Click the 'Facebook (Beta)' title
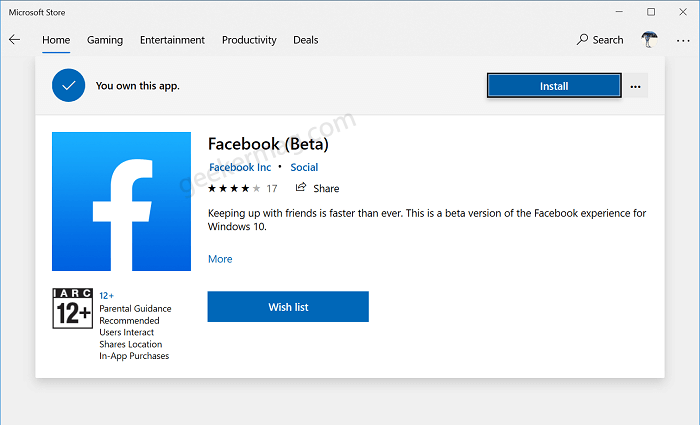700x425 pixels. pyautogui.click(x=268, y=144)
